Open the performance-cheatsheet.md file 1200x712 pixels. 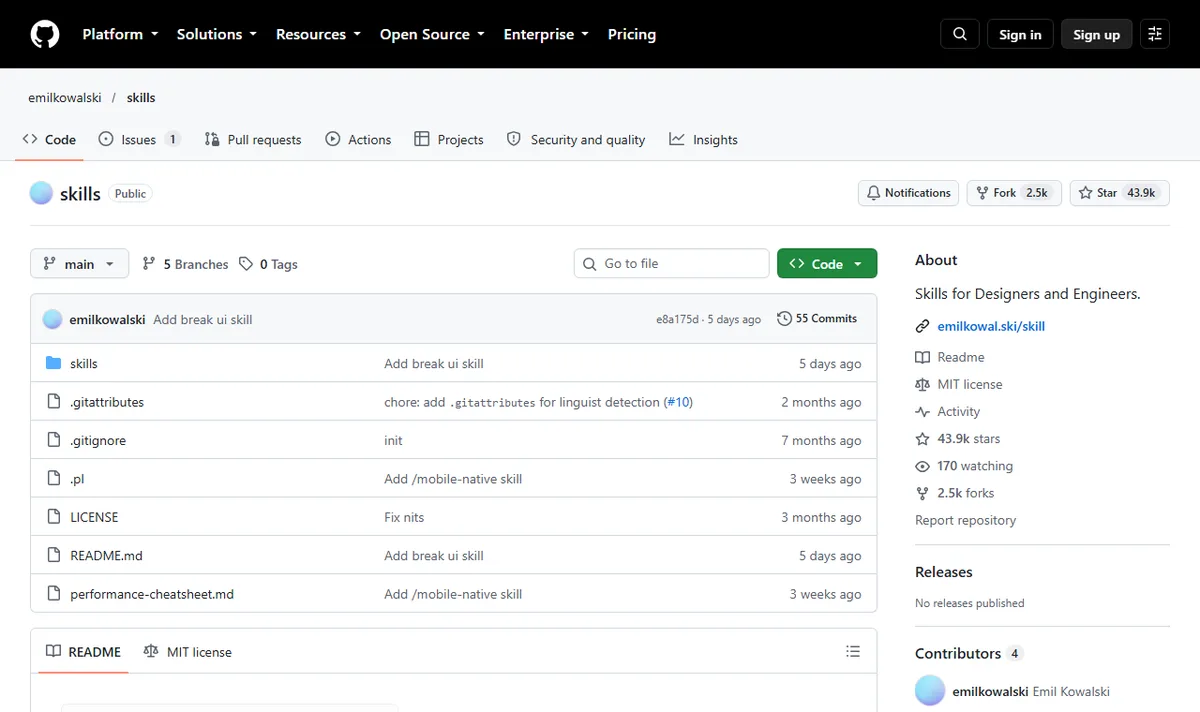click(x=152, y=594)
